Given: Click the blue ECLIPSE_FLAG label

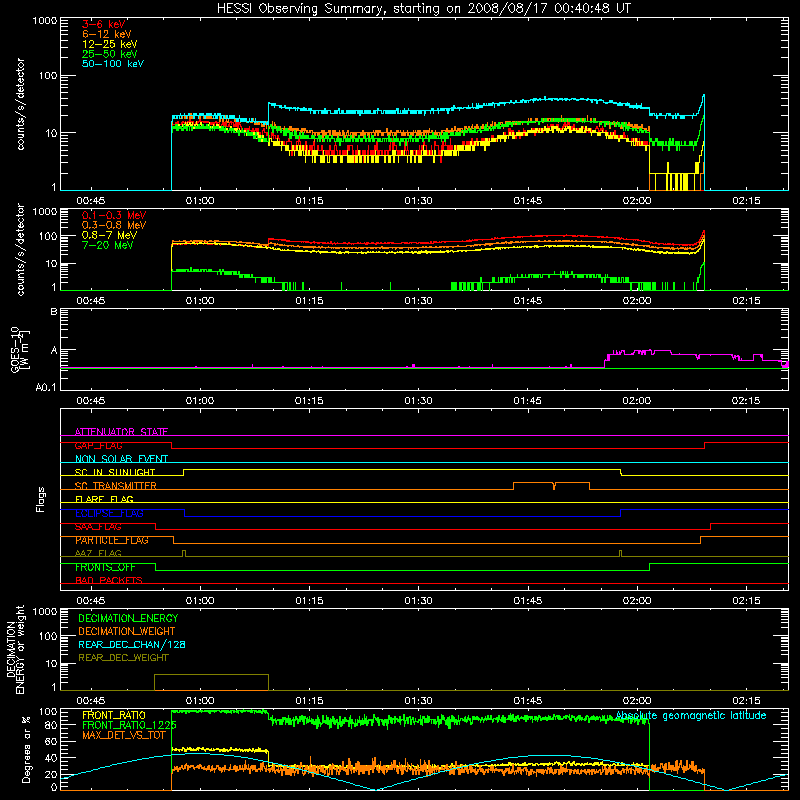Looking at the screenshot, I should tap(109, 513).
